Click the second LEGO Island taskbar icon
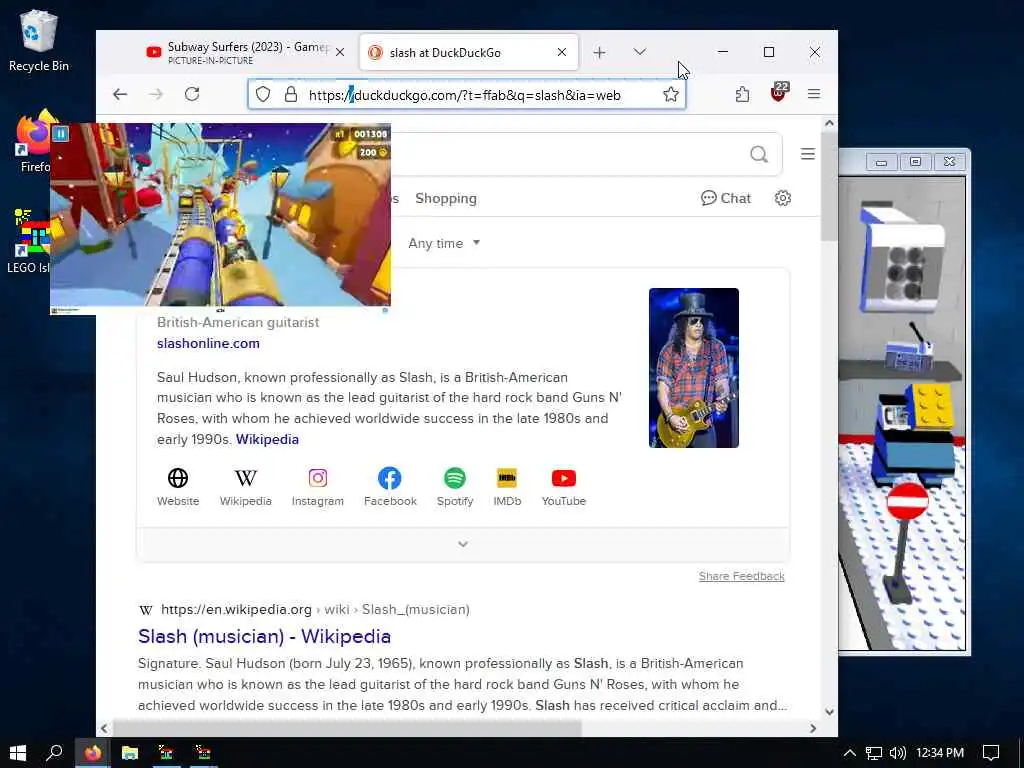The height and width of the screenshot is (768, 1024). [202, 752]
